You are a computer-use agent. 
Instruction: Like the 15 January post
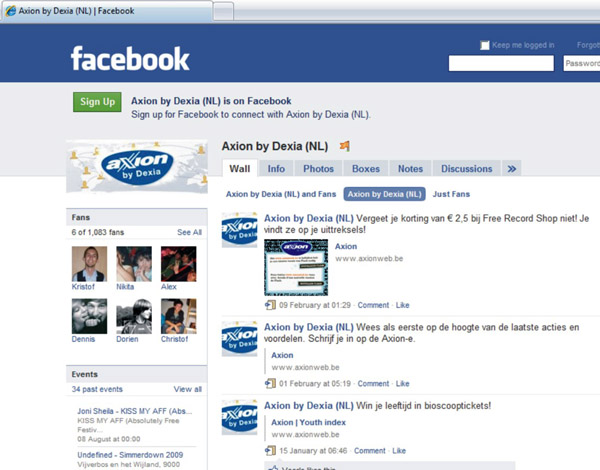pos(399,450)
